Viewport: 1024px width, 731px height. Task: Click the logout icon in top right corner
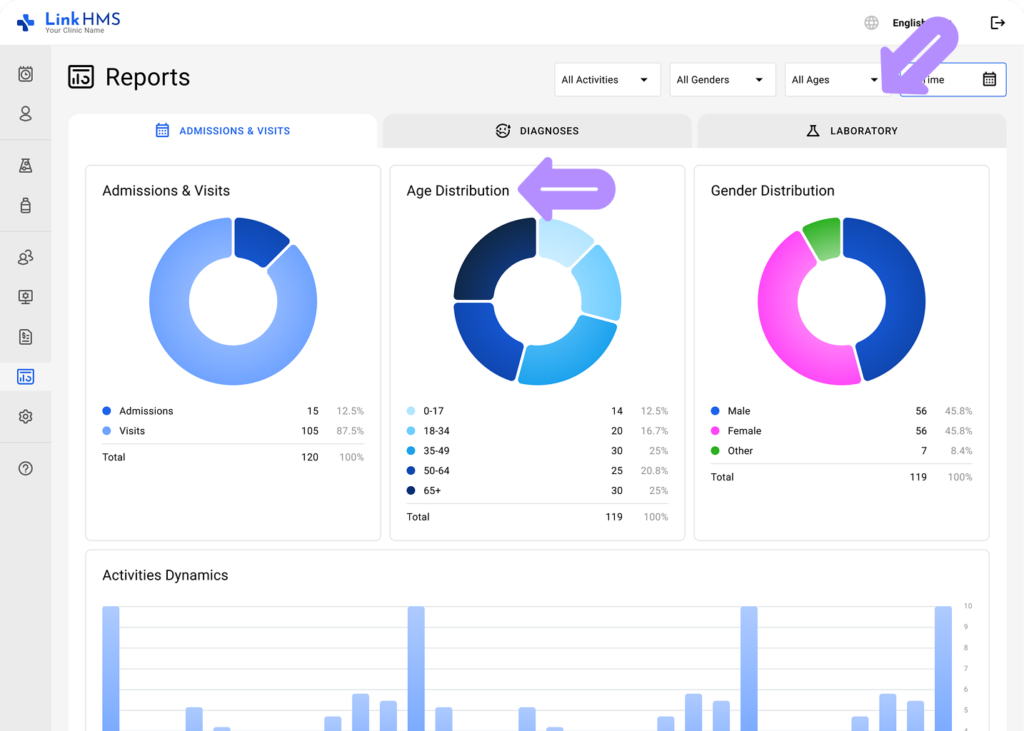(x=997, y=22)
